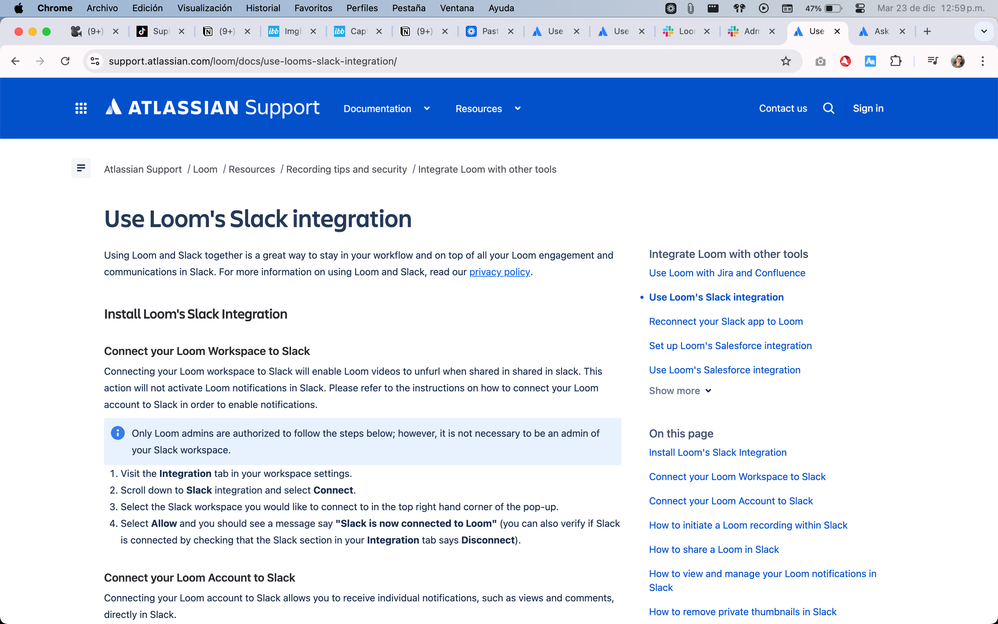This screenshot has width=998, height=624.
Task: Open Use Loom's Salesforce integration link
Action: (x=724, y=370)
